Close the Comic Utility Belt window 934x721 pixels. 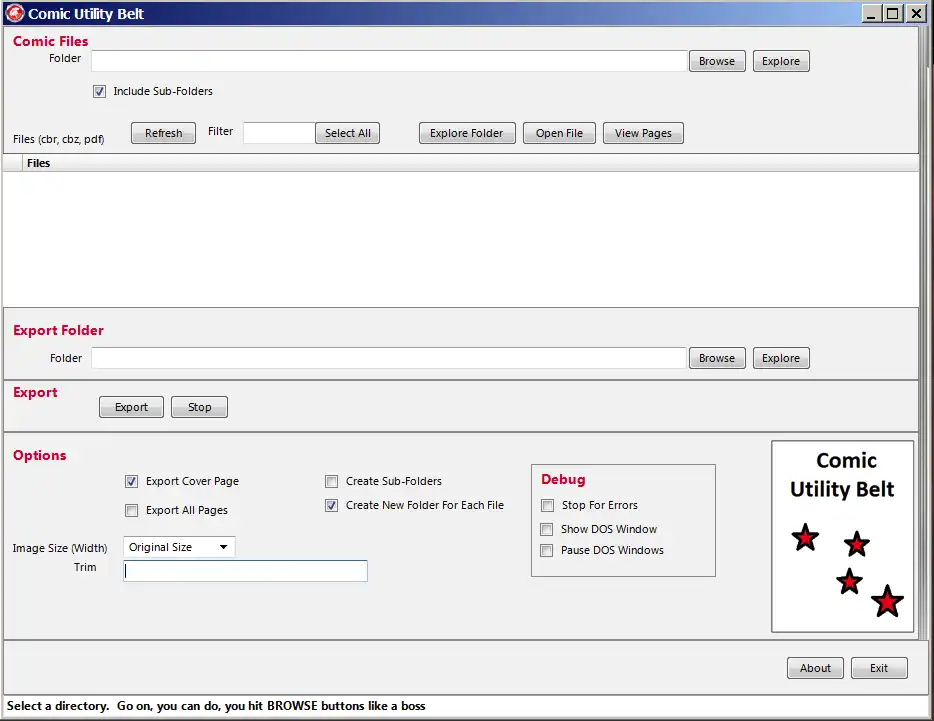pyautogui.click(x=916, y=13)
